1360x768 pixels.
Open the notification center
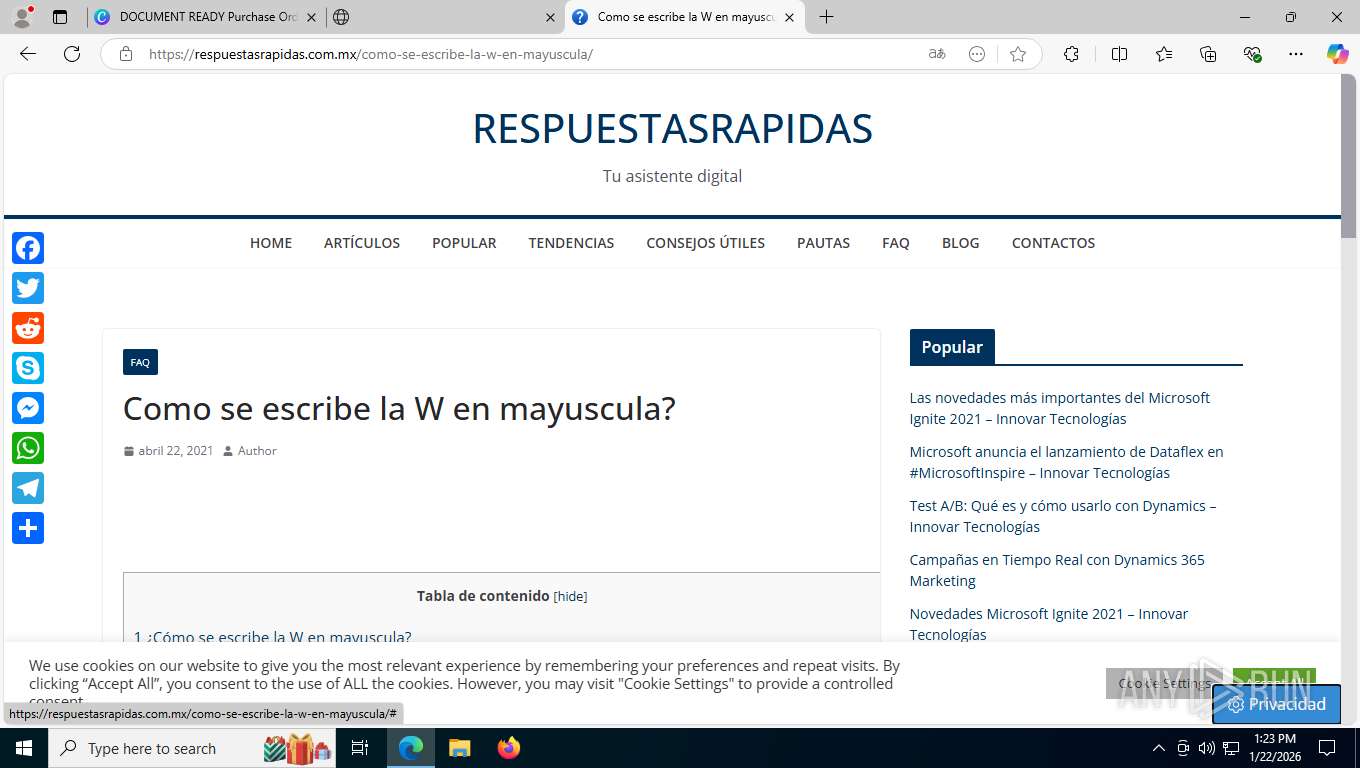pyautogui.click(x=1327, y=748)
